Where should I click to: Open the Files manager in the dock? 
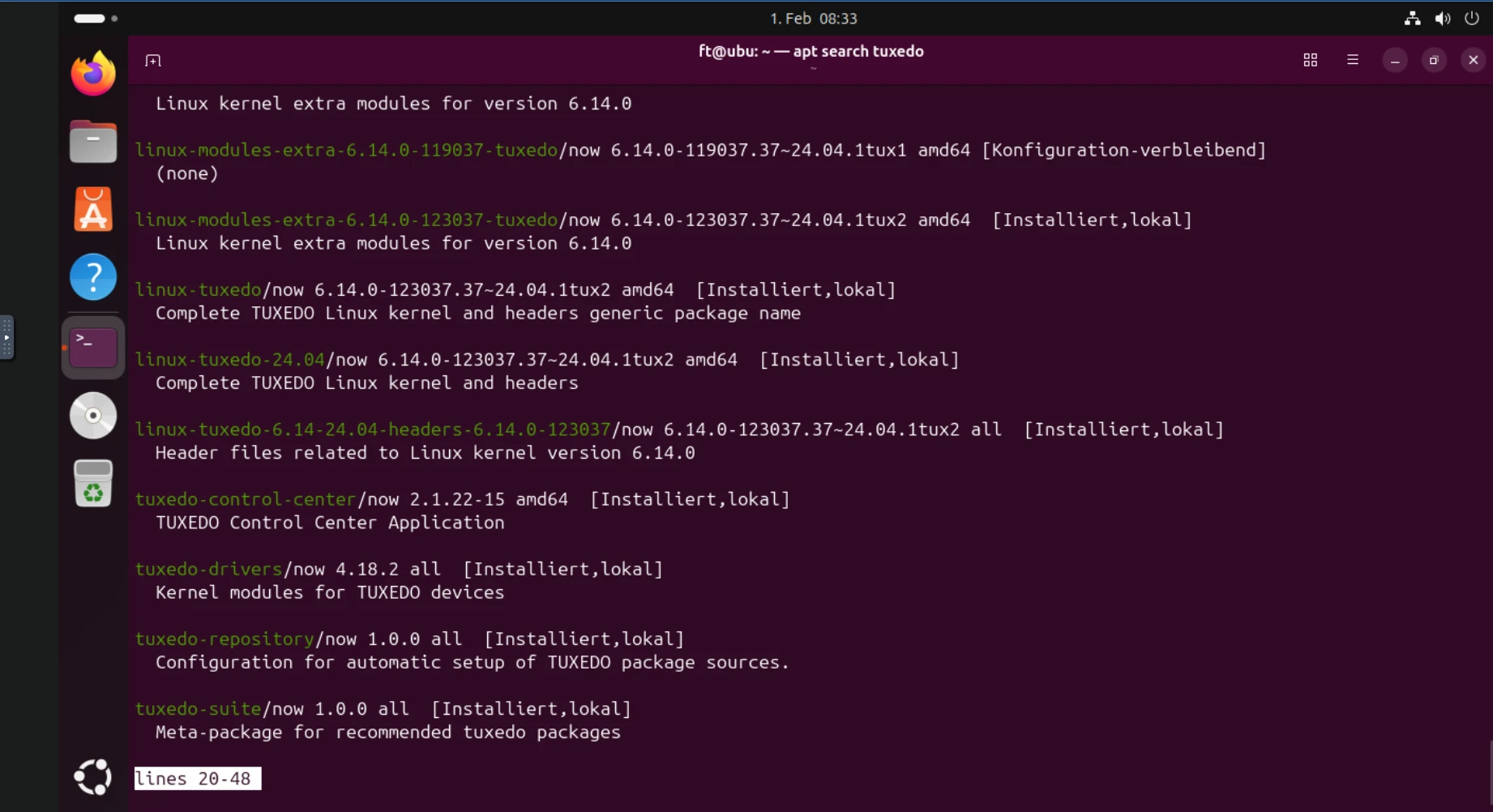click(93, 142)
